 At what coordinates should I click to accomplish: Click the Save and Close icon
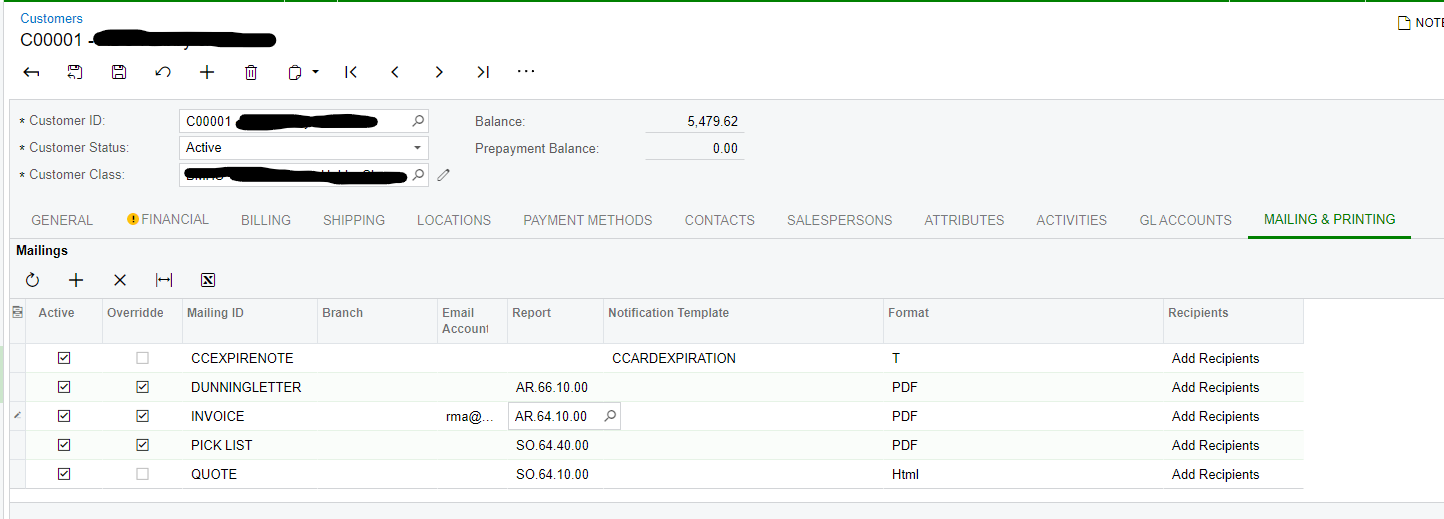(75, 72)
